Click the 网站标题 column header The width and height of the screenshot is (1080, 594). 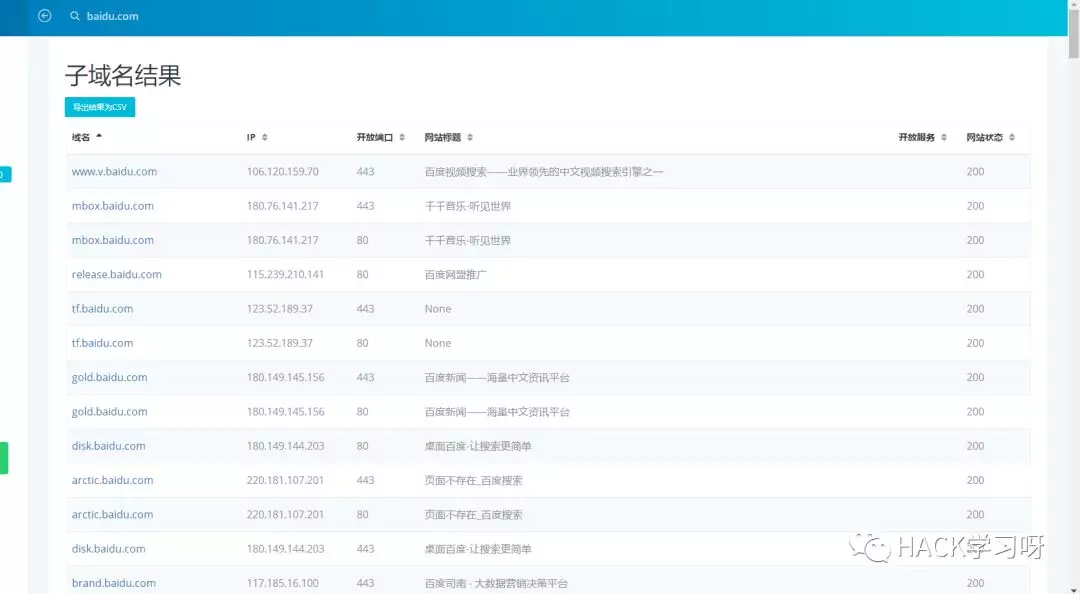[x=443, y=137]
